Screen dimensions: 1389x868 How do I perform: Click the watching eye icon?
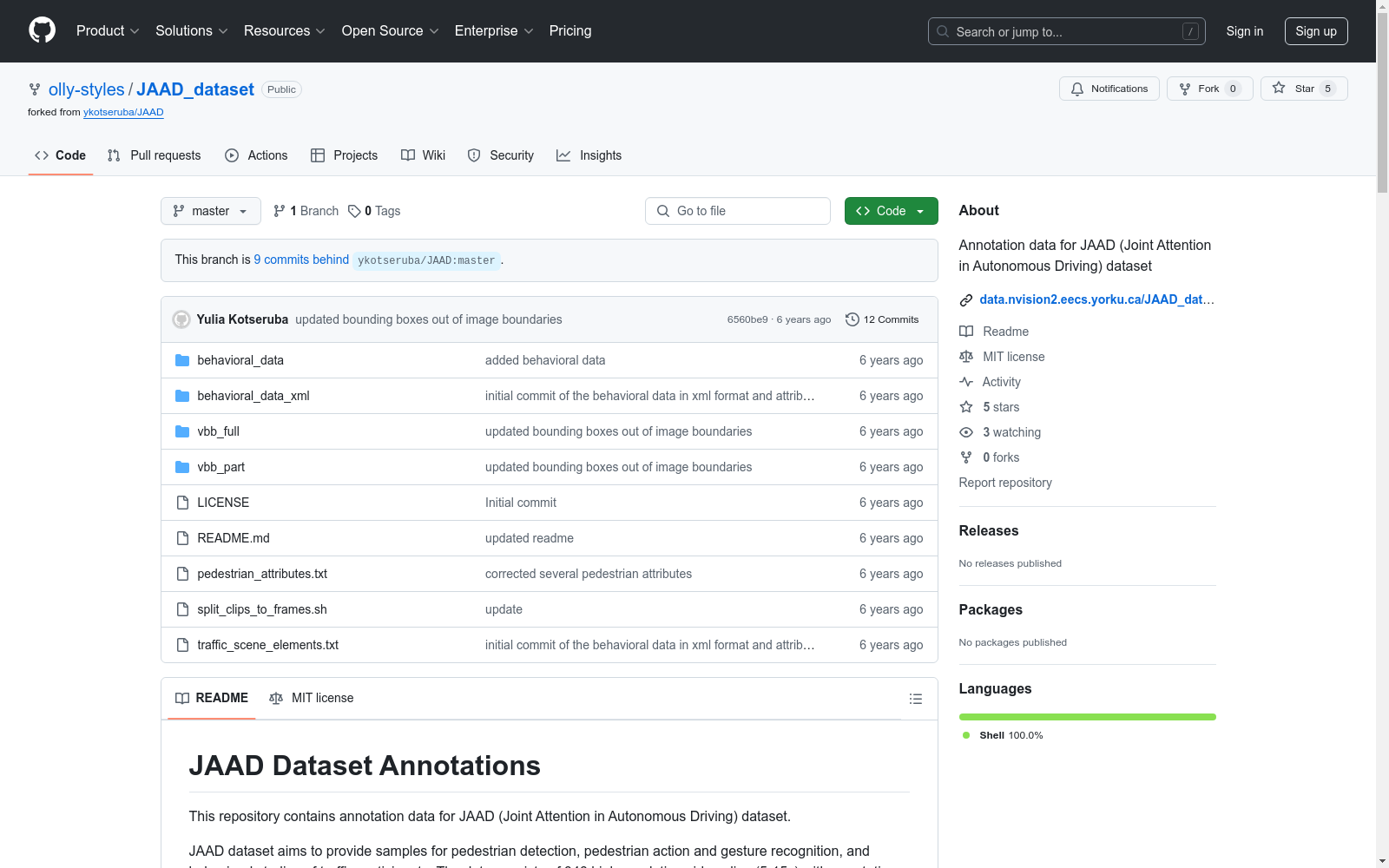(966, 432)
